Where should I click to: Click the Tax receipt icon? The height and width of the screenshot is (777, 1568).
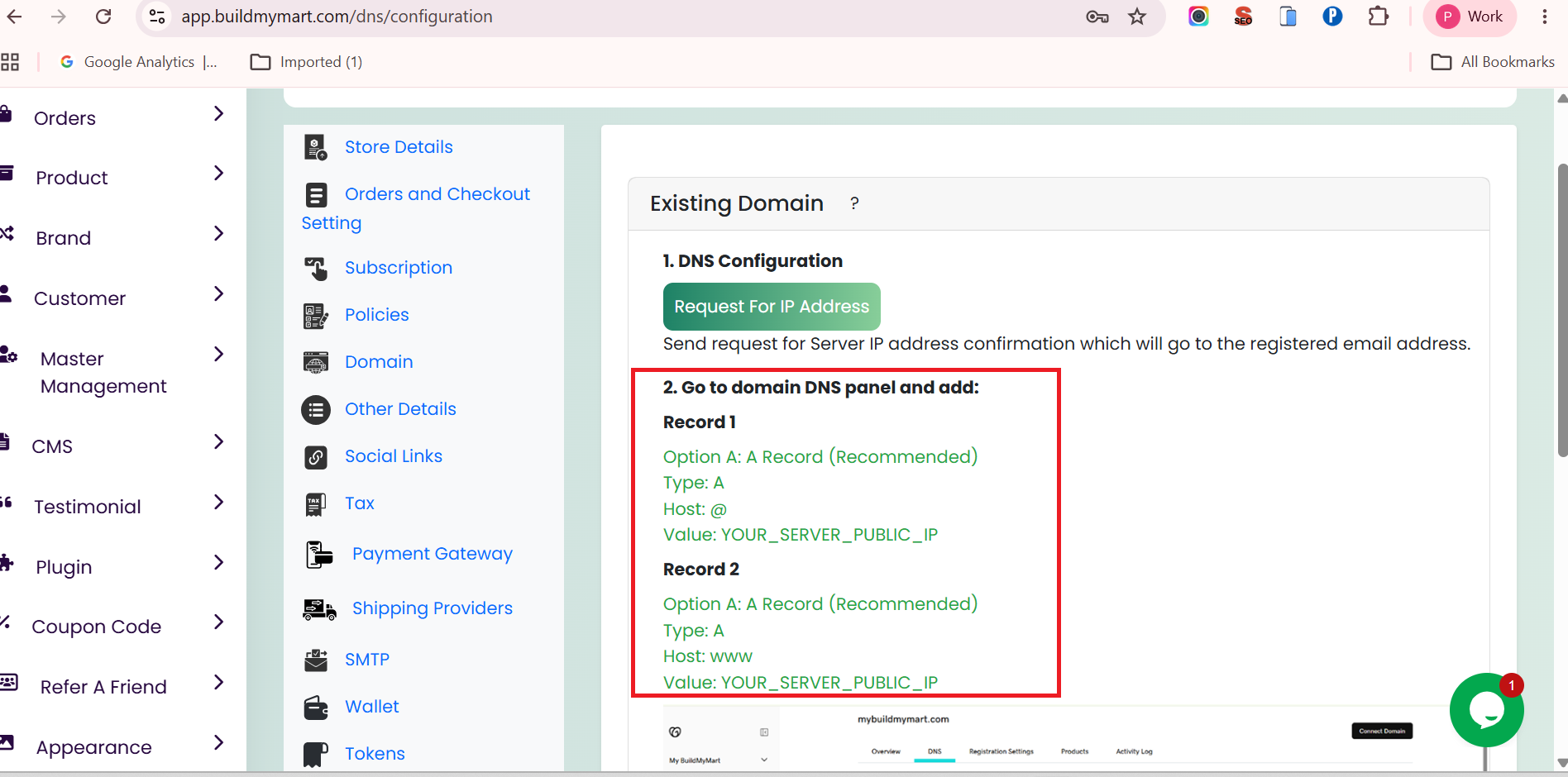315,504
